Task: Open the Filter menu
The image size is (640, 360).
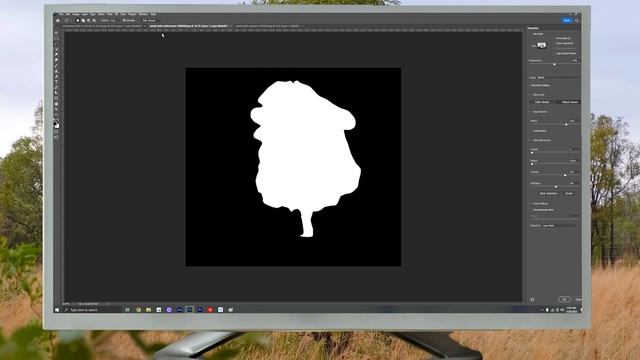Action: click(109, 14)
